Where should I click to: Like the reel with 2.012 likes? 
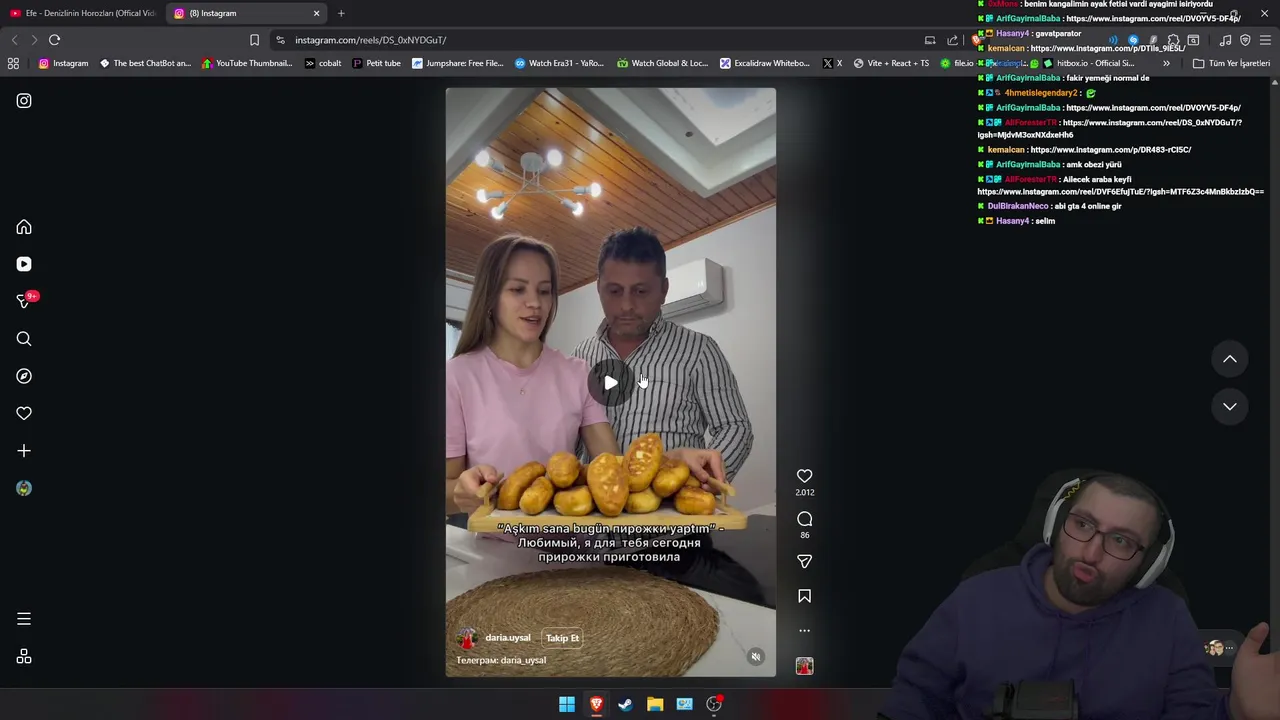(x=804, y=476)
